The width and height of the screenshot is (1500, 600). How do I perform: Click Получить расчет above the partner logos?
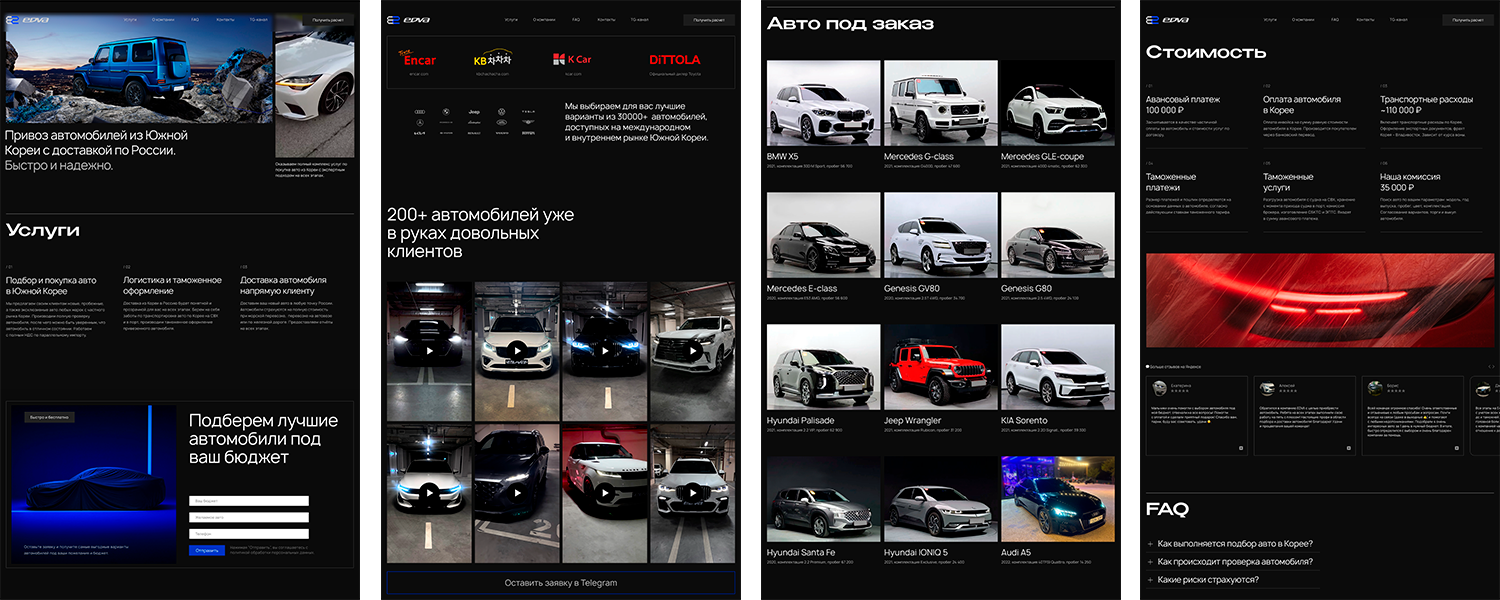709,20
